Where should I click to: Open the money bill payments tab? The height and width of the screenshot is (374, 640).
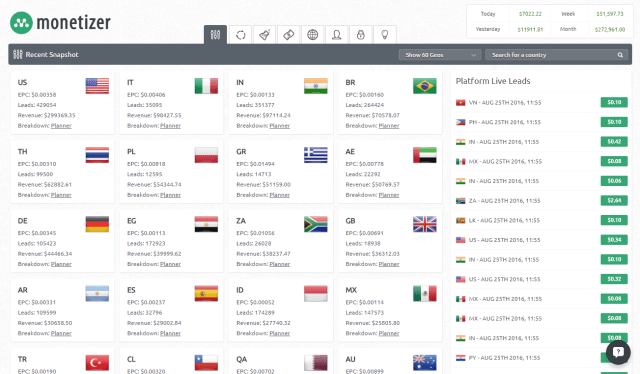pos(289,35)
